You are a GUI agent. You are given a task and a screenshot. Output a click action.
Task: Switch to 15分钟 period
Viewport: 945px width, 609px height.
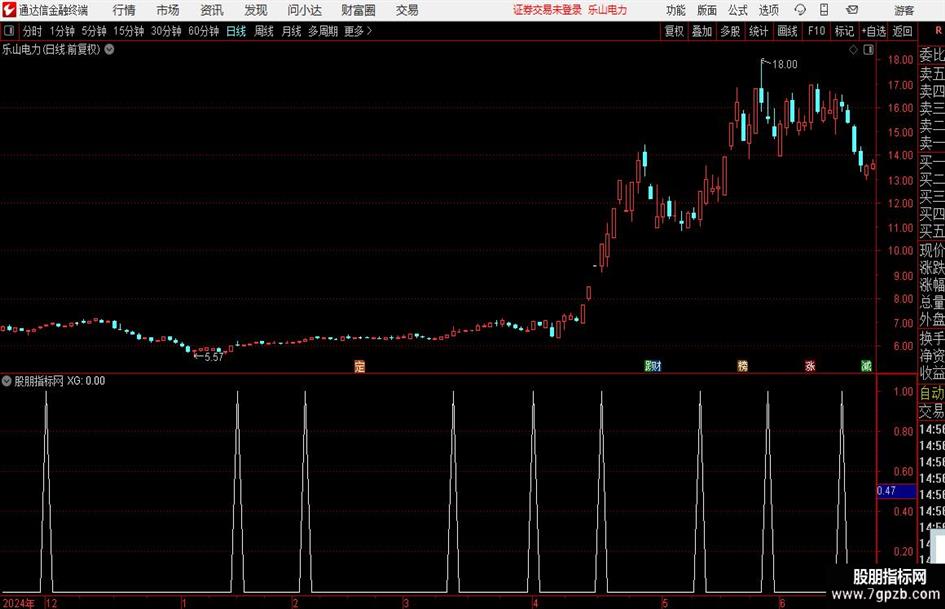[x=129, y=31]
